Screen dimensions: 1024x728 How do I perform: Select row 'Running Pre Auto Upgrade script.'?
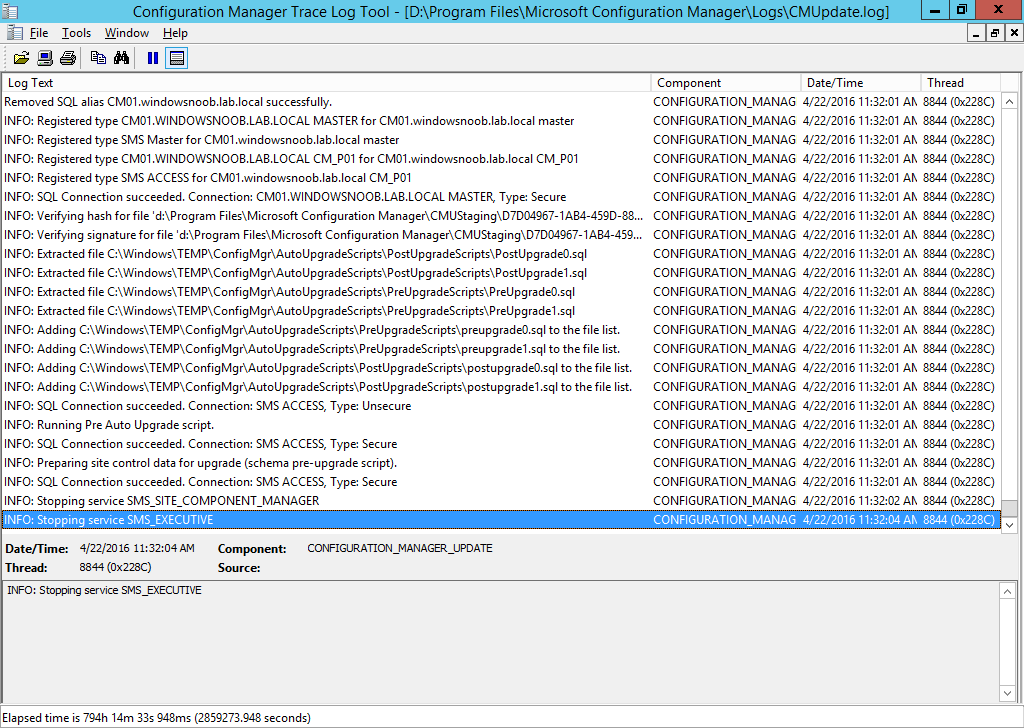click(502, 424)
